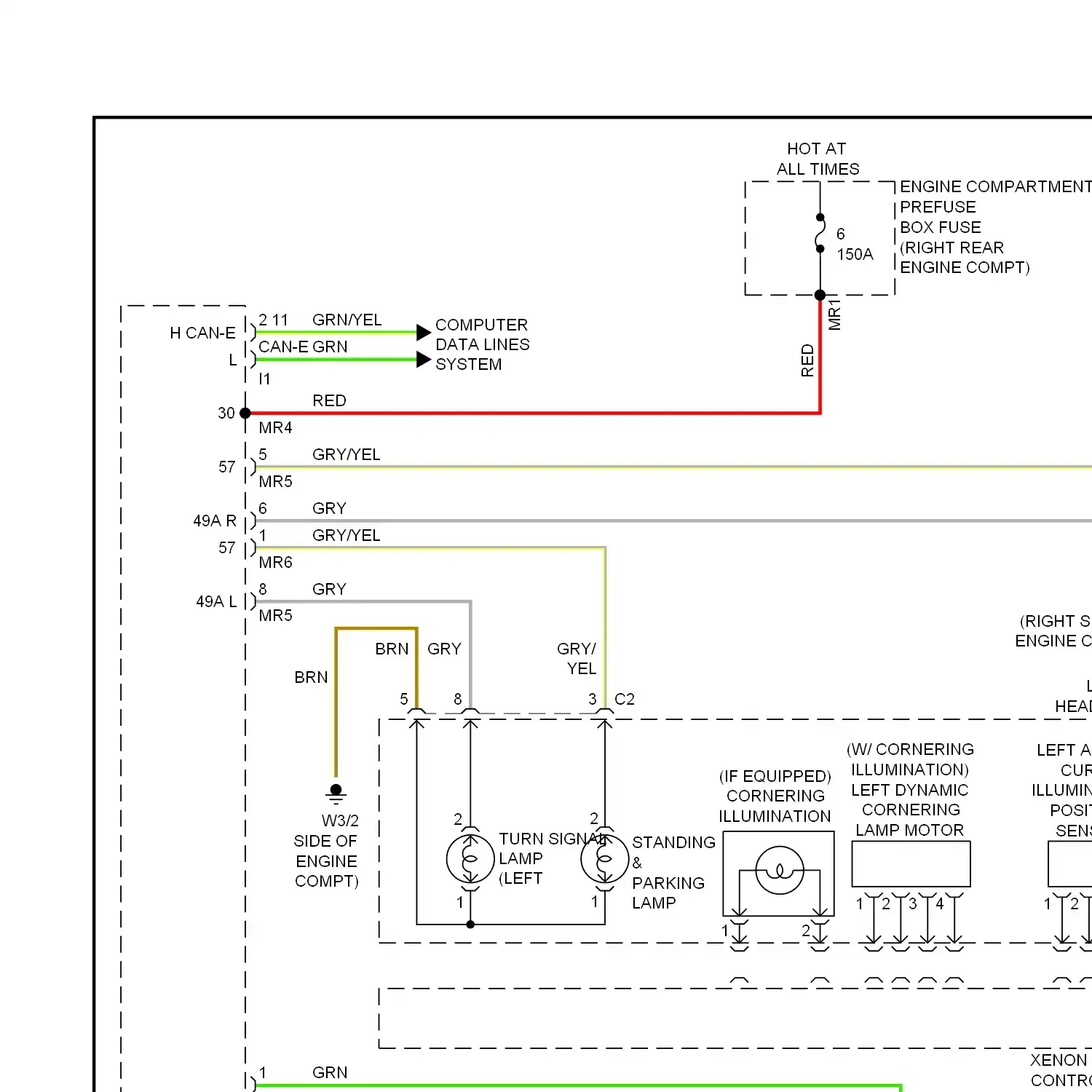Image resolution: width=1092 pixels, height=1092 pixels.
Task: Select the standing and parking lamp symbol
Action: point(604,859)
